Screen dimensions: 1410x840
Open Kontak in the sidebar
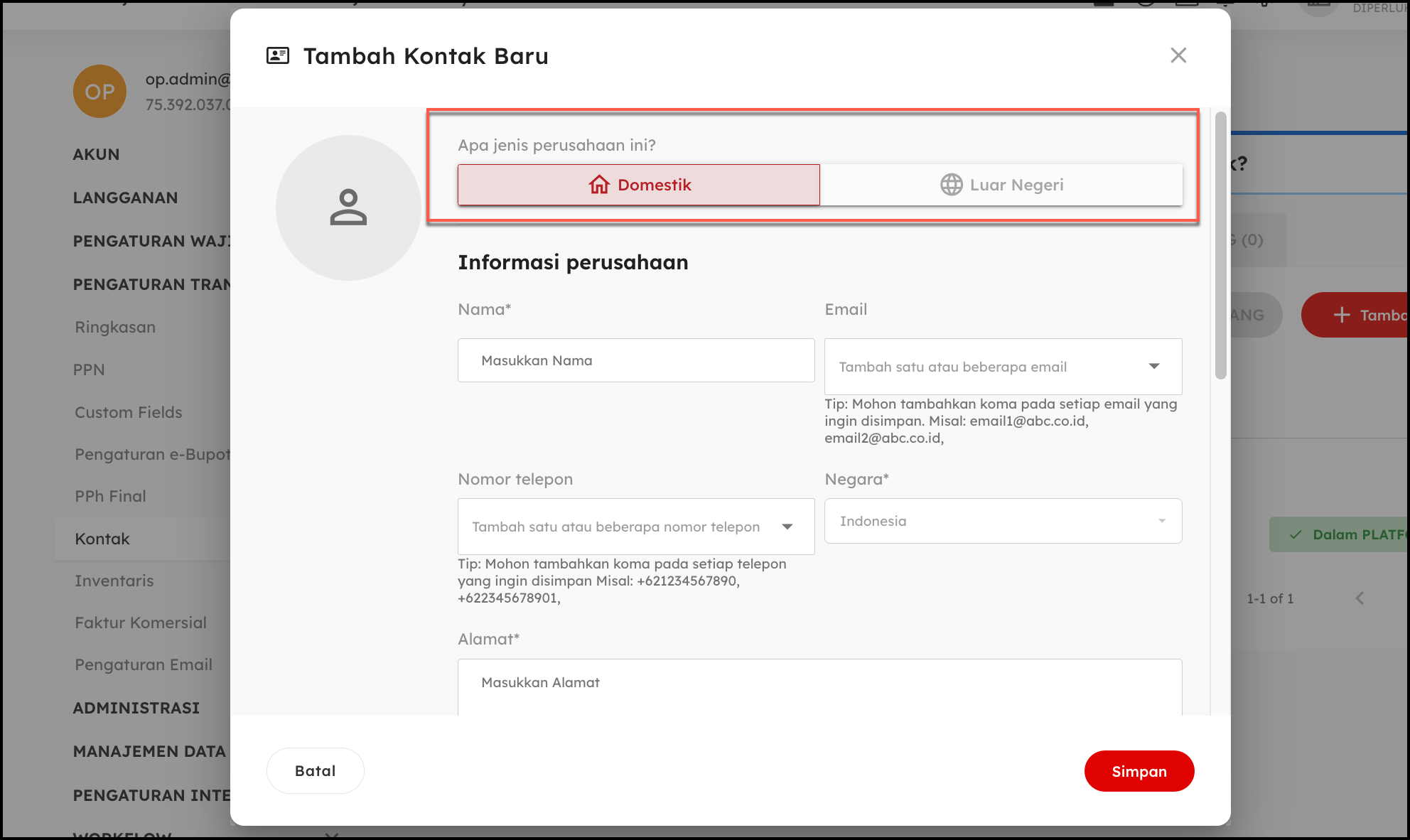(x=102, y=539)
